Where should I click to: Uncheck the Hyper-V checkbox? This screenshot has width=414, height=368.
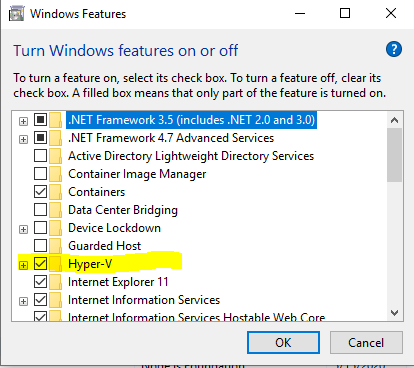pos(40,264)
